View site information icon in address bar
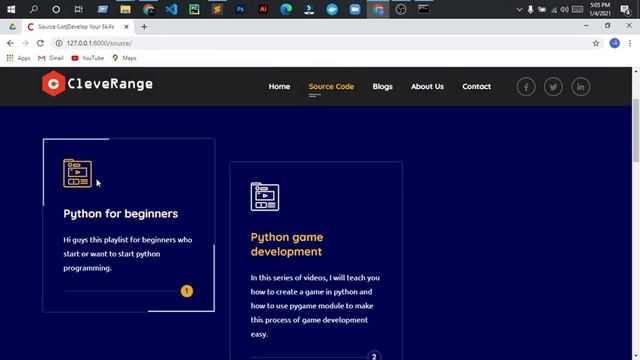640x360 pixels. click(x=59, y=43)
